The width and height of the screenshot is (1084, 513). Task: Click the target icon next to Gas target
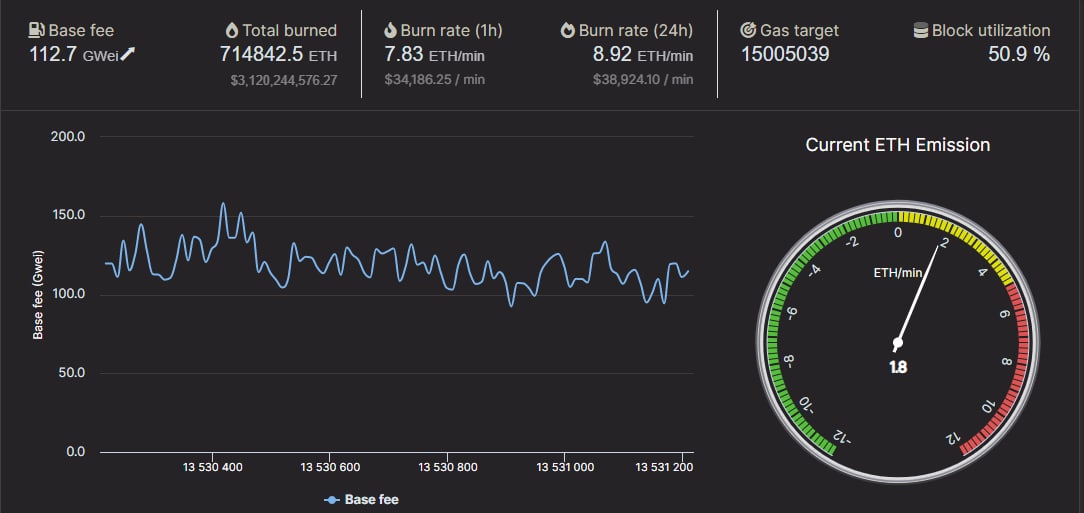(x=748, y=30)
